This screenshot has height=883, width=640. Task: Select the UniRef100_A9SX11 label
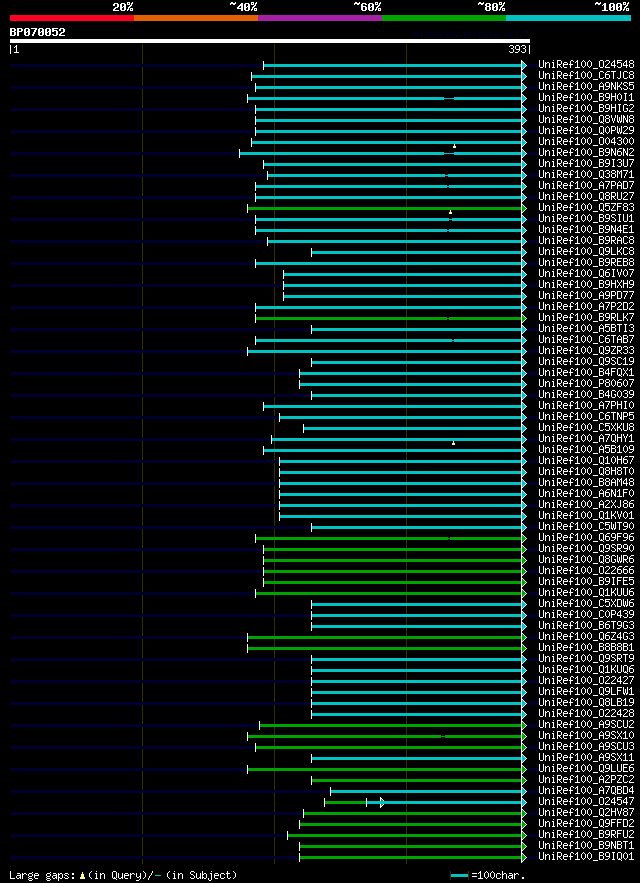[x=586, y=758]
